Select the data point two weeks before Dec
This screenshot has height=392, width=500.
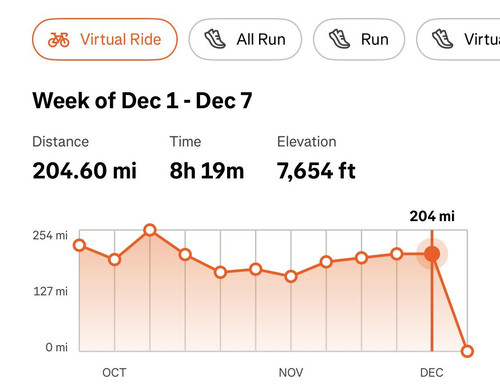click(362, 258)
